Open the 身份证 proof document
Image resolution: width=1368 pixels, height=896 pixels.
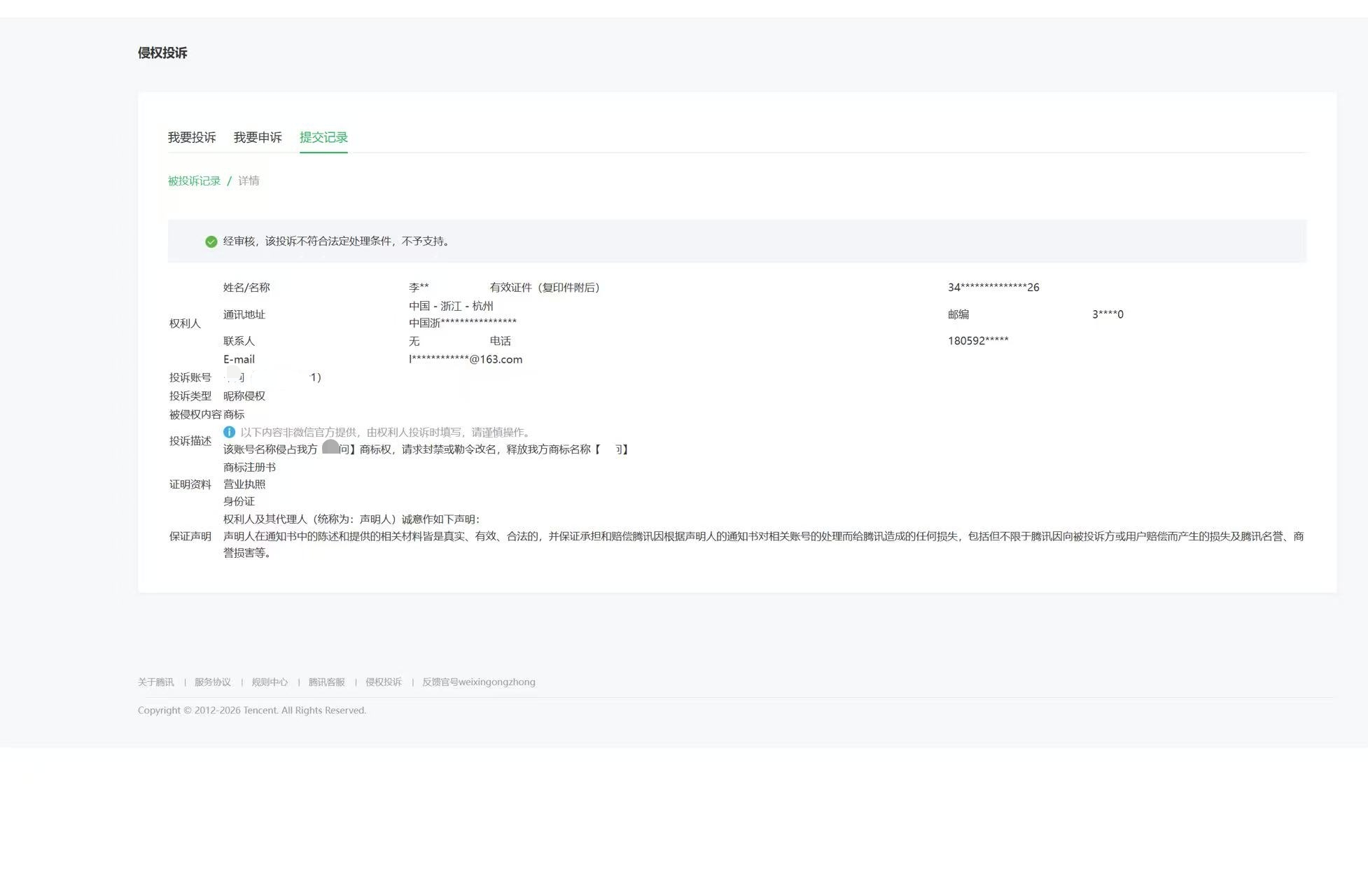click(x=239, y=501)
